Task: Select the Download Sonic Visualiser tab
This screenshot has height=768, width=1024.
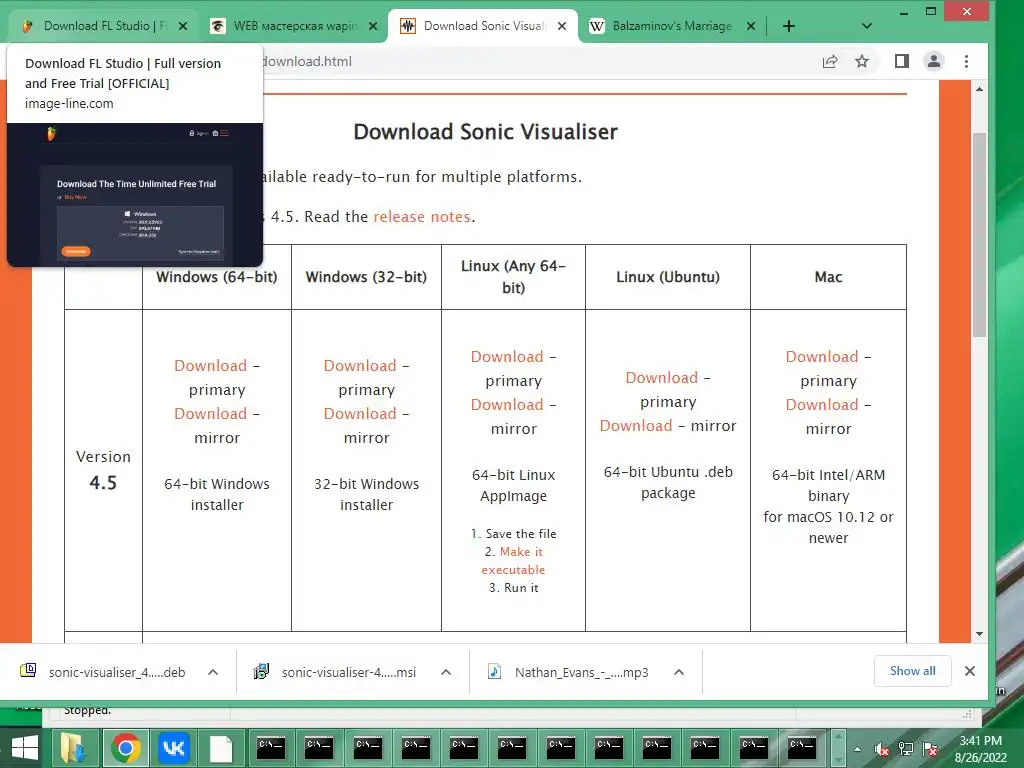Action: point(483,26)
